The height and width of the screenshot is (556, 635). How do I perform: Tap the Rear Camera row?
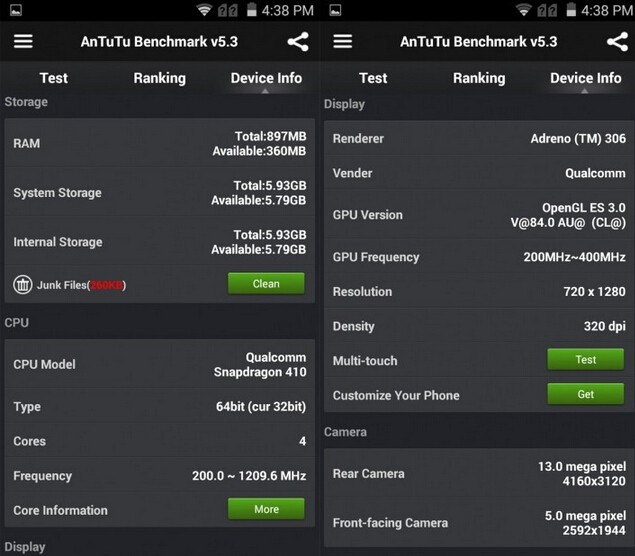point(479,473)
